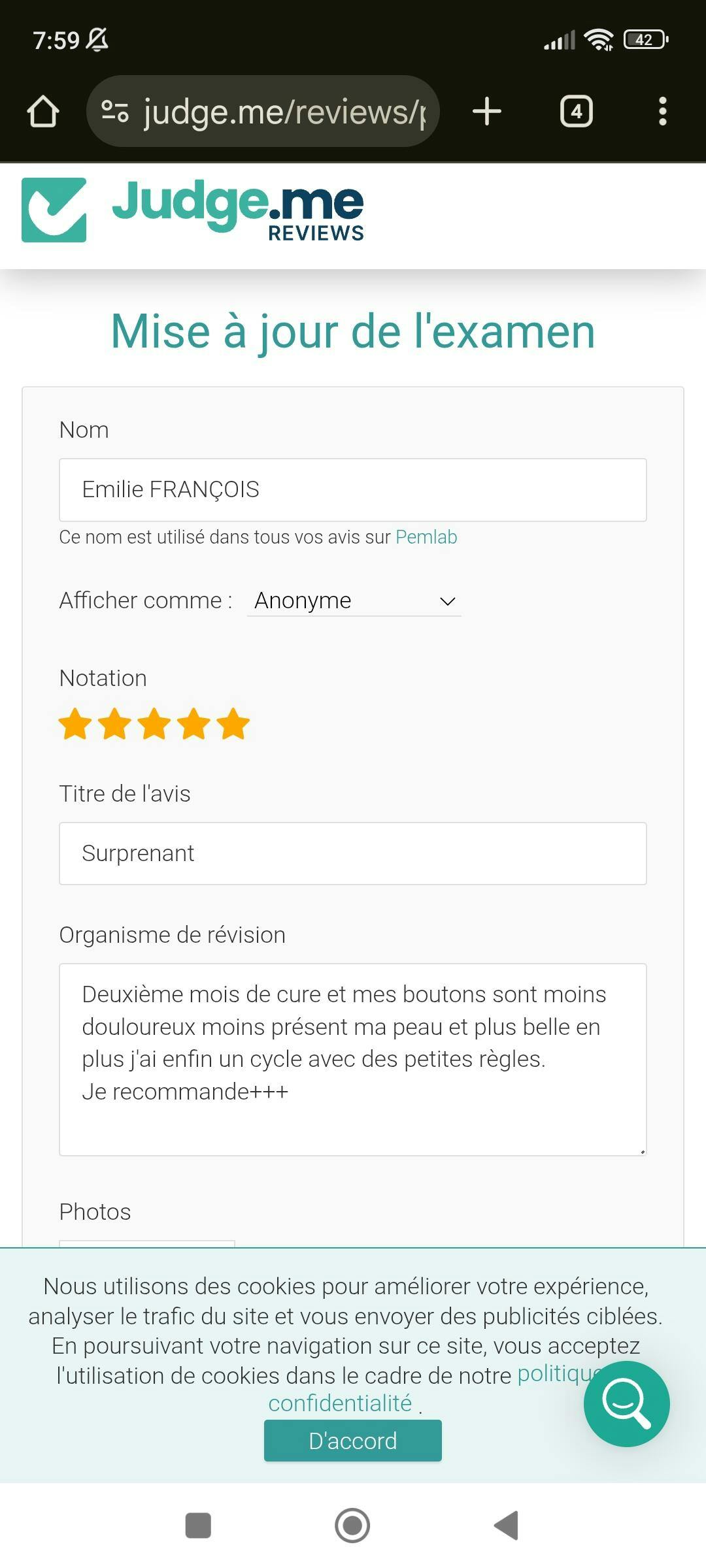Image resolution: width=706 pixels, height=1568 pixels.
Task: Select the third rating star
Action: point(154,724)
